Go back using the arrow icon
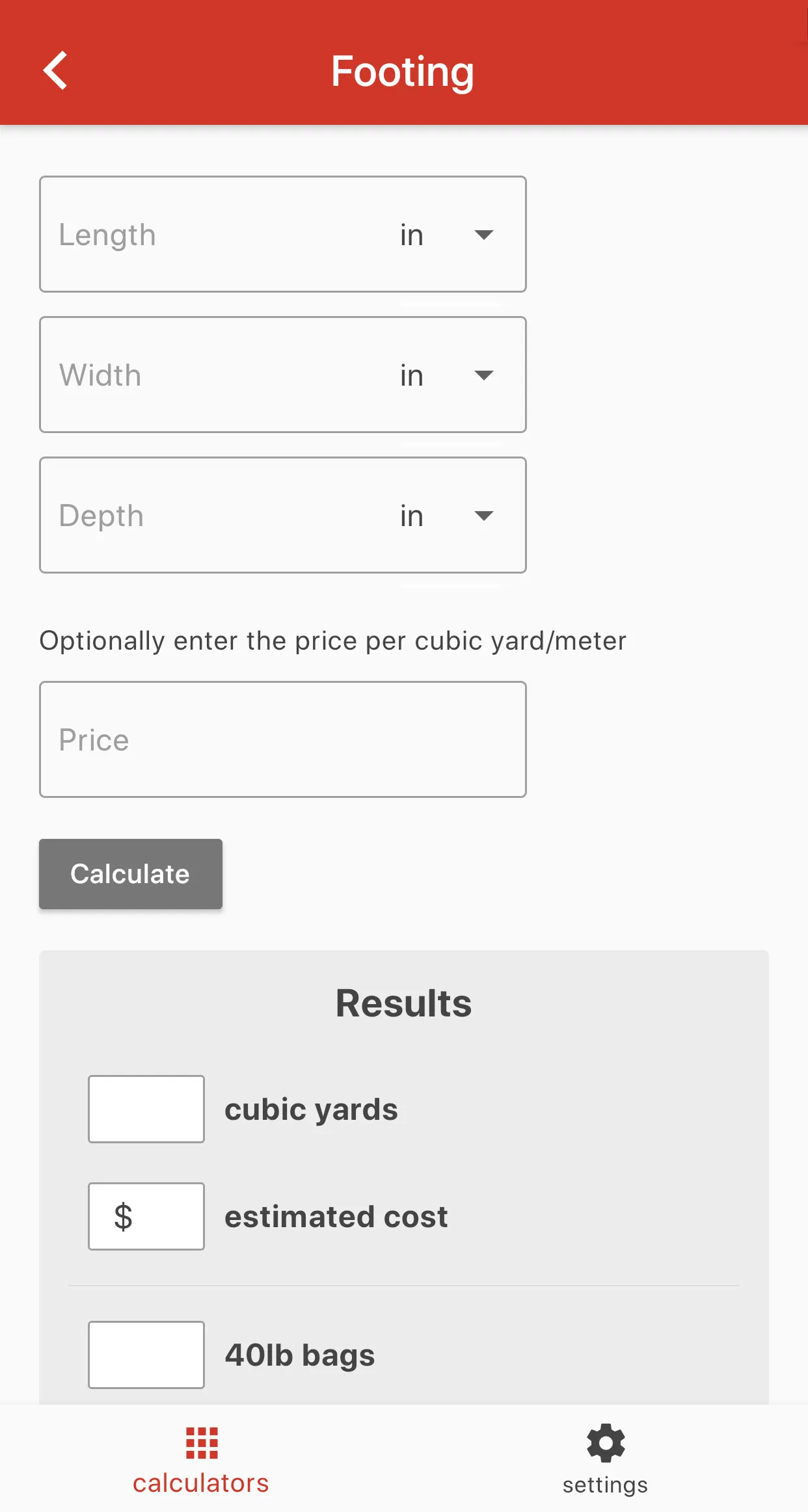Screen dimensions: 808x1512 [x=55, y=70]
